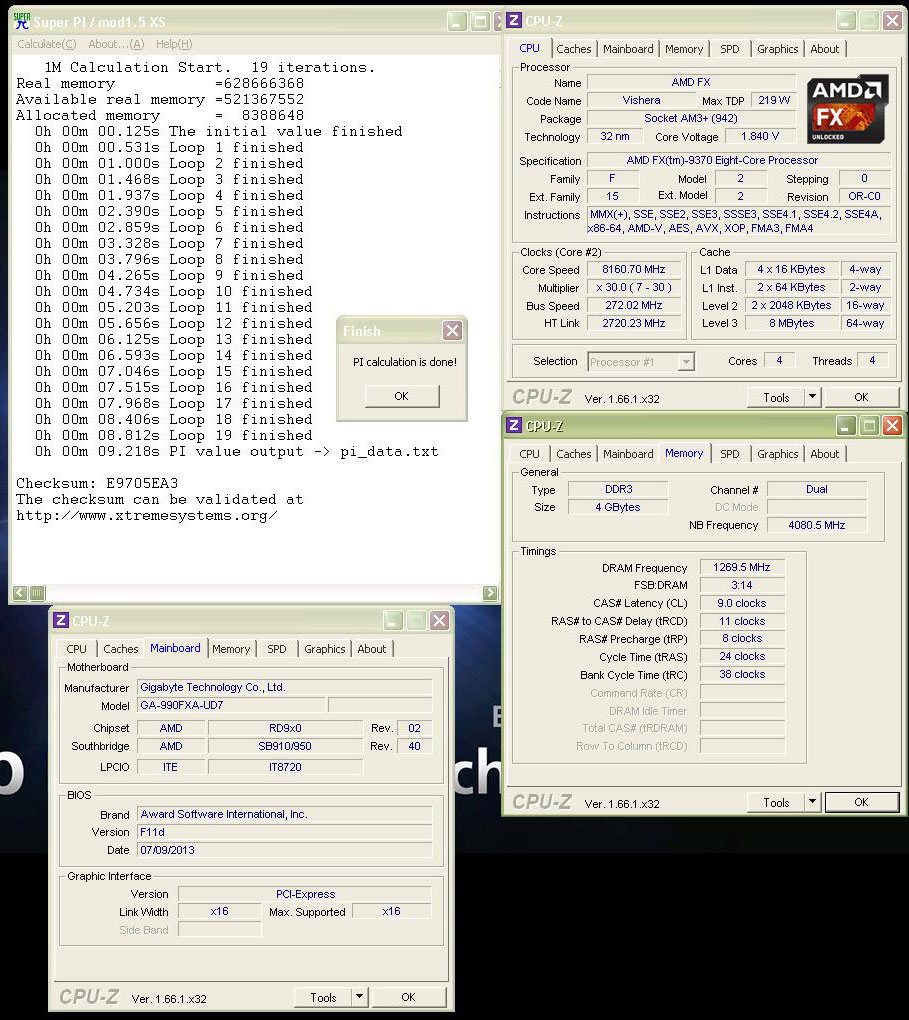Viewport: 909px width, 1020px height.
Task: Click the top CPU-Z window's Z icon
Action: 513,20
